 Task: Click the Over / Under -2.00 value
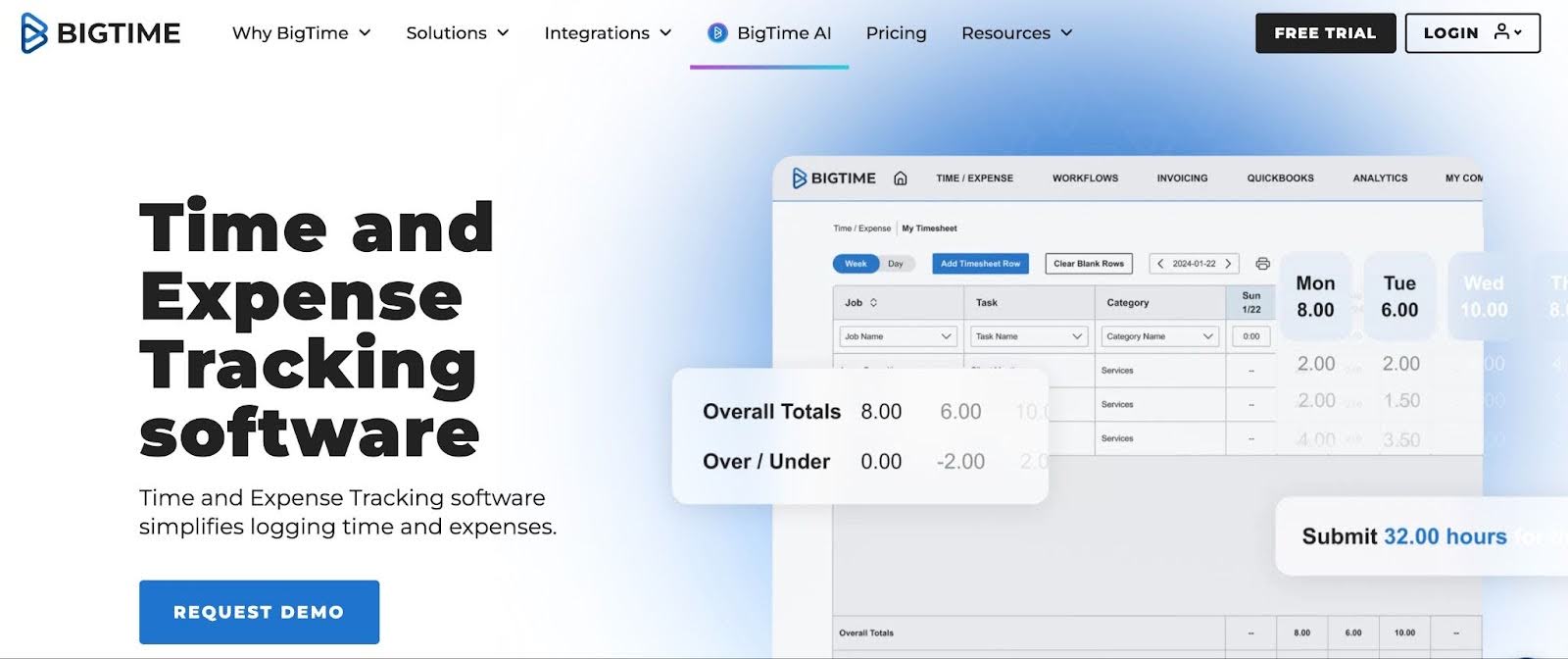pos(960,462)
